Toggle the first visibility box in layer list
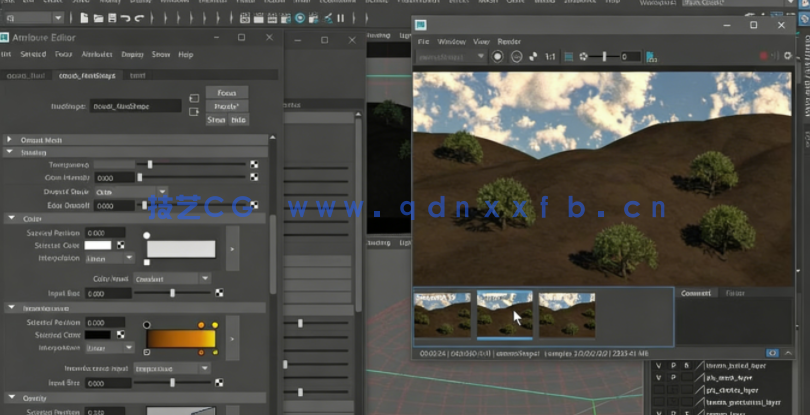Viewport: 810px width, 415px height. (658, 366)
